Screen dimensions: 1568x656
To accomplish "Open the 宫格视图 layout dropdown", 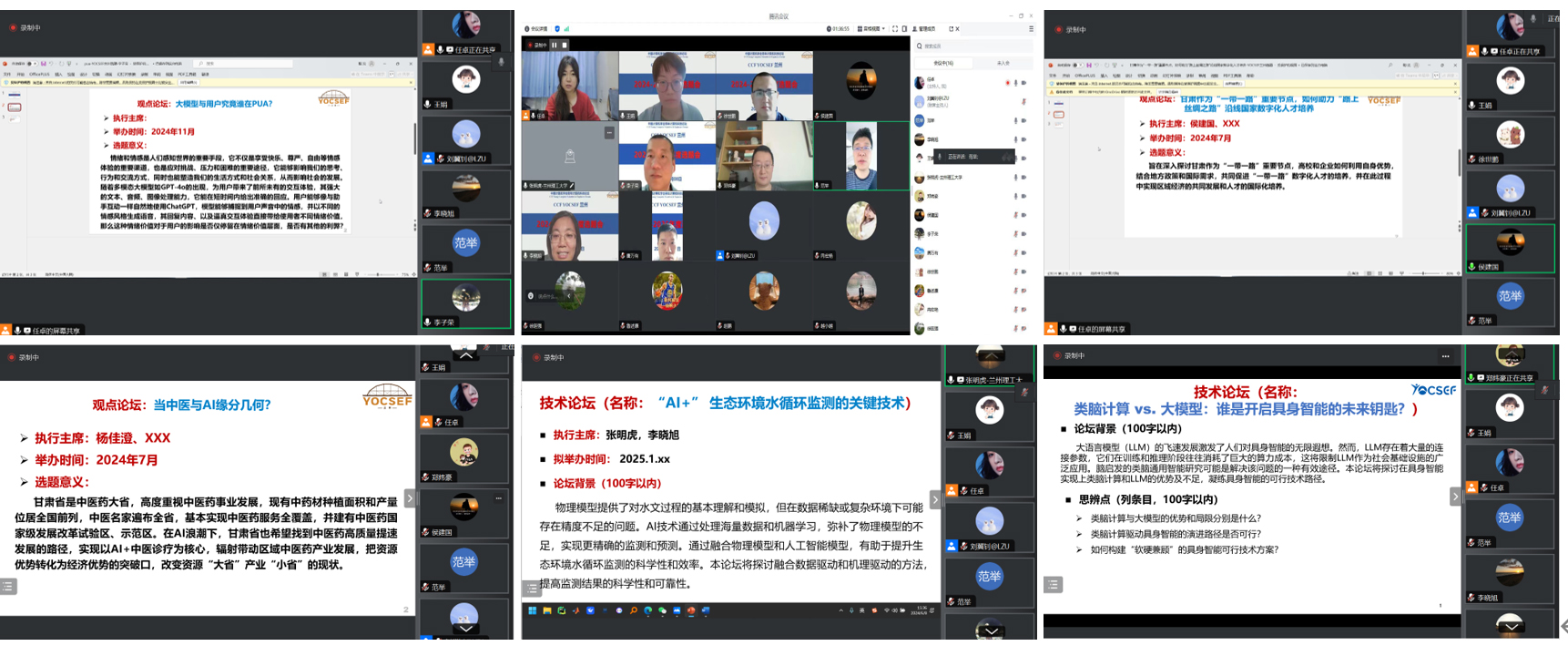I will pos(871,29).
